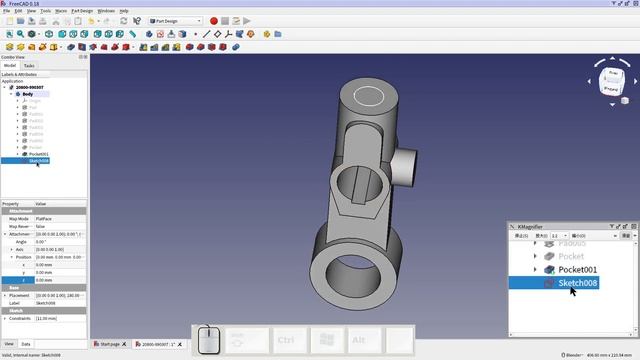Create a new document with the New icon
The width and height of the screenshot is (640, 360).
pos(10,21)
